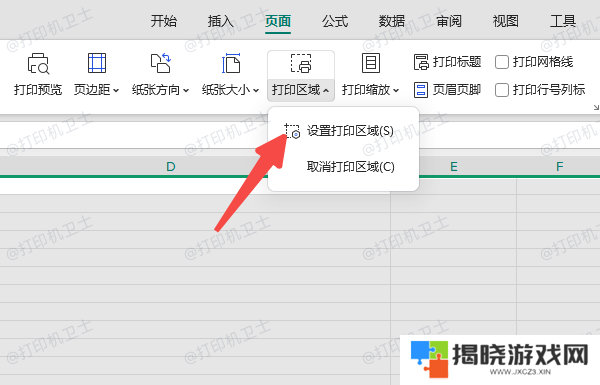This screenshot has height=385, width=600.
Task: Click the paper orientation (纸张方向) icon
Action: [x=160, y=63]
